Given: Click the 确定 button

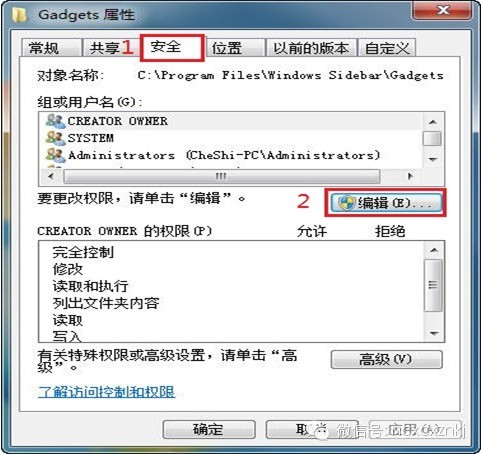Looking at the screenshot, I should click(x=209, y=429).
